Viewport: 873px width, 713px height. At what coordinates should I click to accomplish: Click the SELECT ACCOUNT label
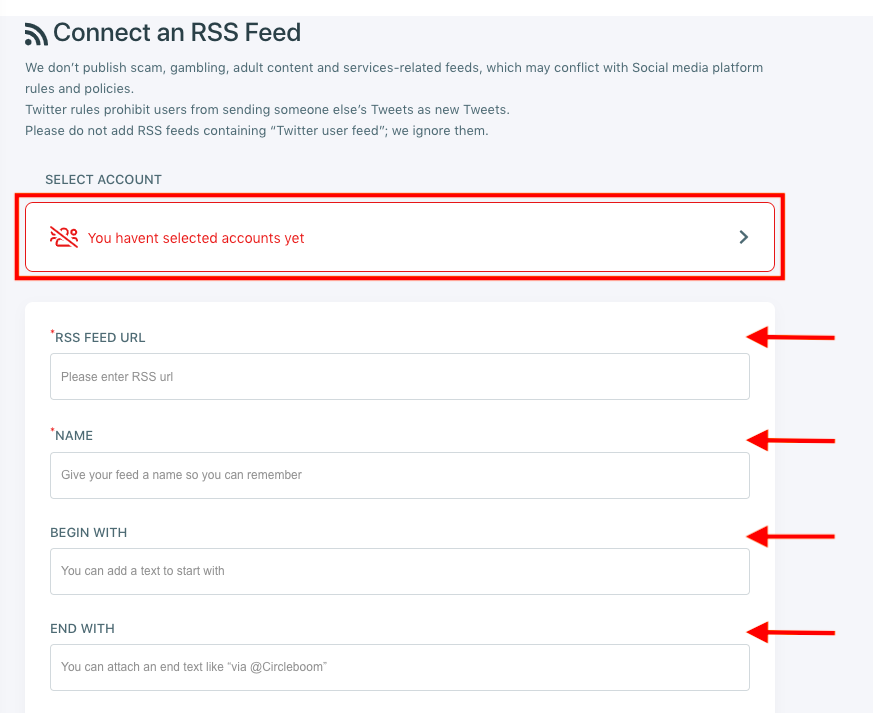coord(103,180)
